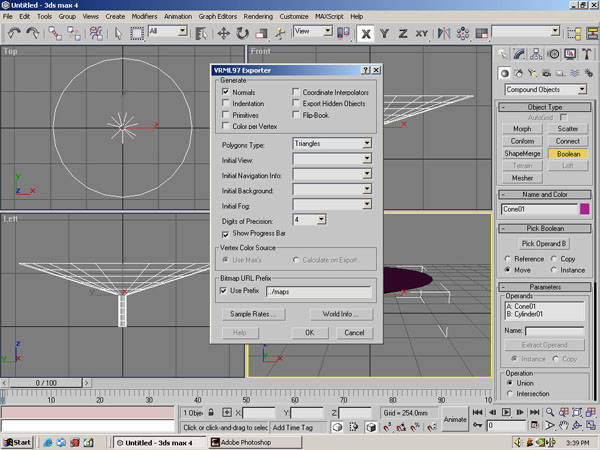Uncheck the Normals checkbox
The width and height of the screenshot is (600, 450).
pyautogui.click(x=225, y=92)
